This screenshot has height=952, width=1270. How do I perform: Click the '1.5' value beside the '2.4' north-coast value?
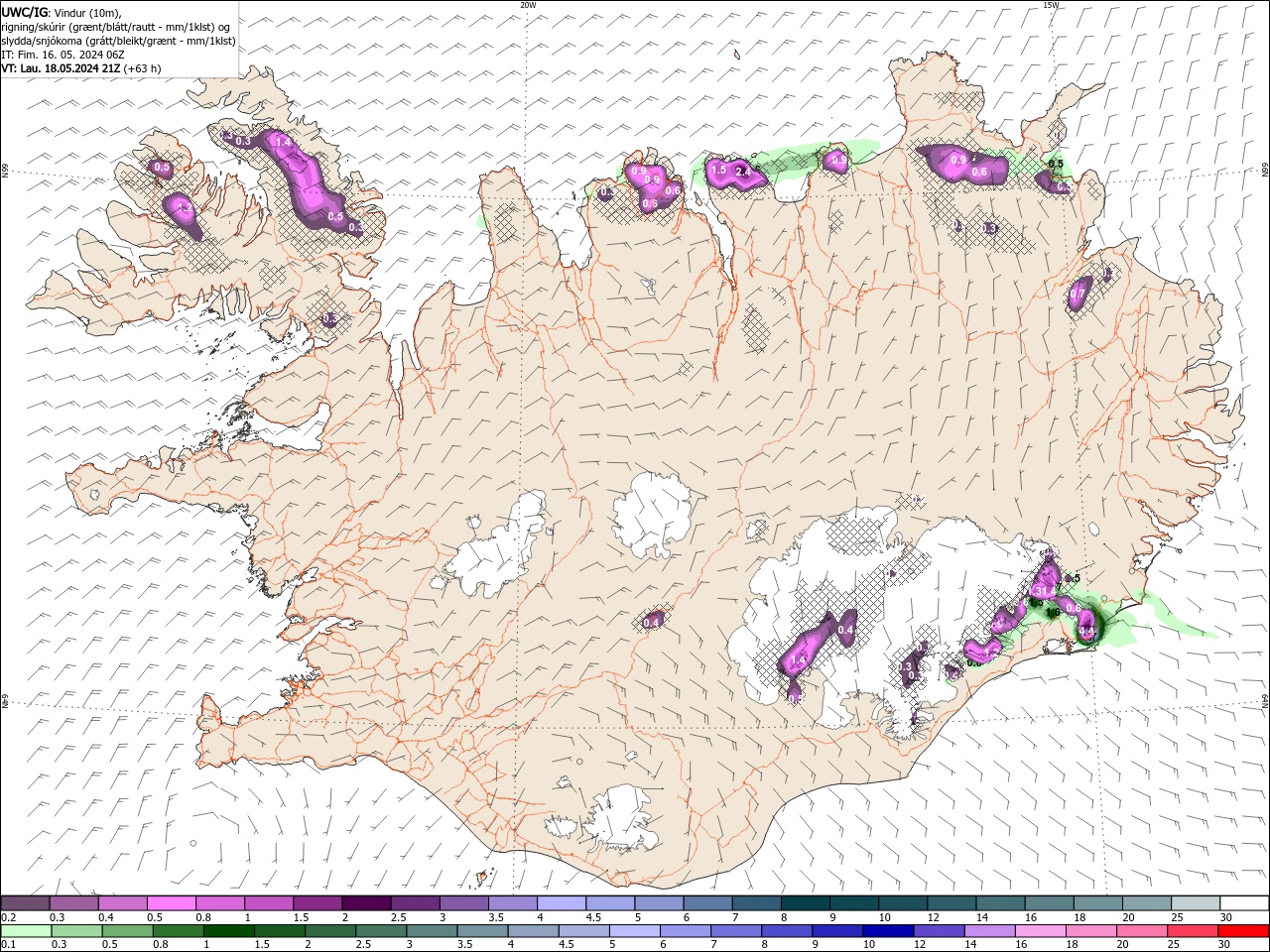(719, 171)
